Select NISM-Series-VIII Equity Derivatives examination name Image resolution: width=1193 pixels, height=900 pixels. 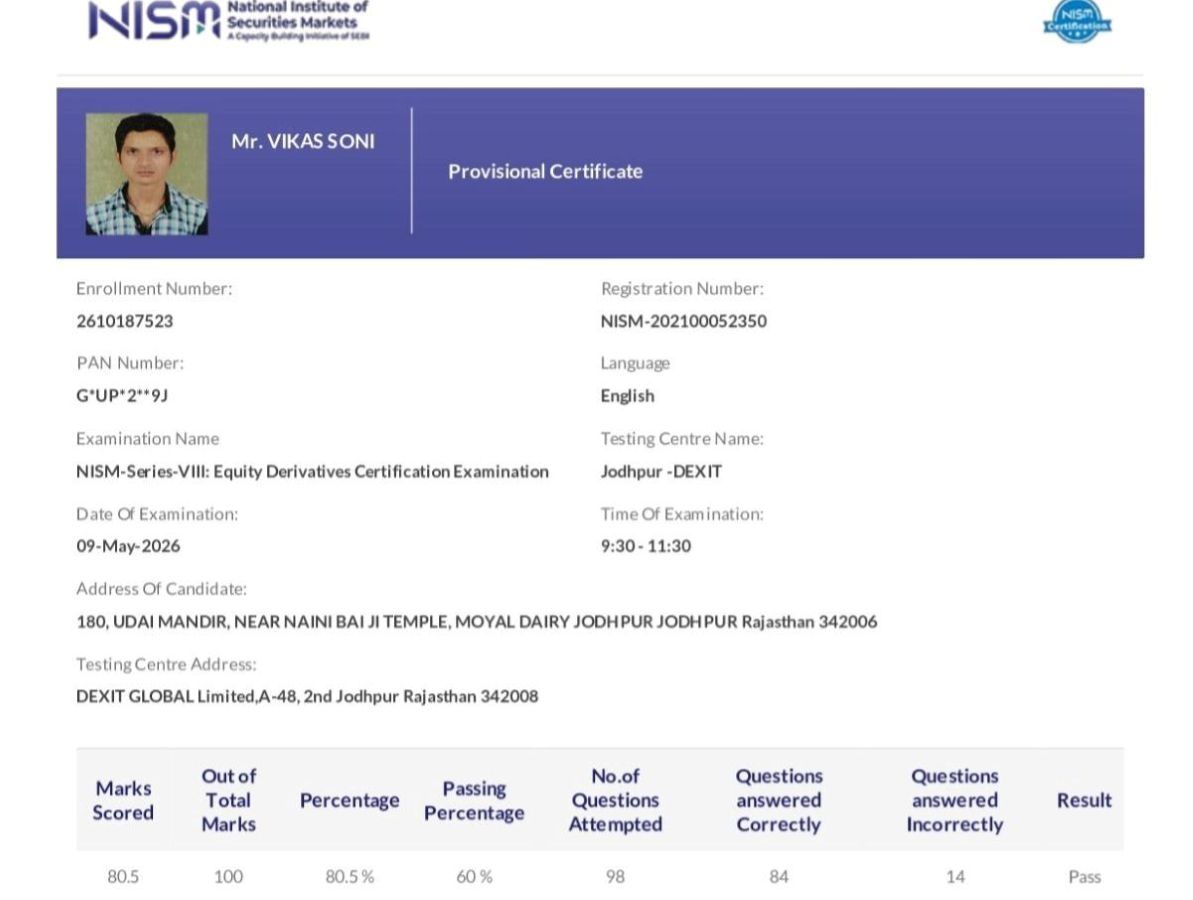coord(312,472)
